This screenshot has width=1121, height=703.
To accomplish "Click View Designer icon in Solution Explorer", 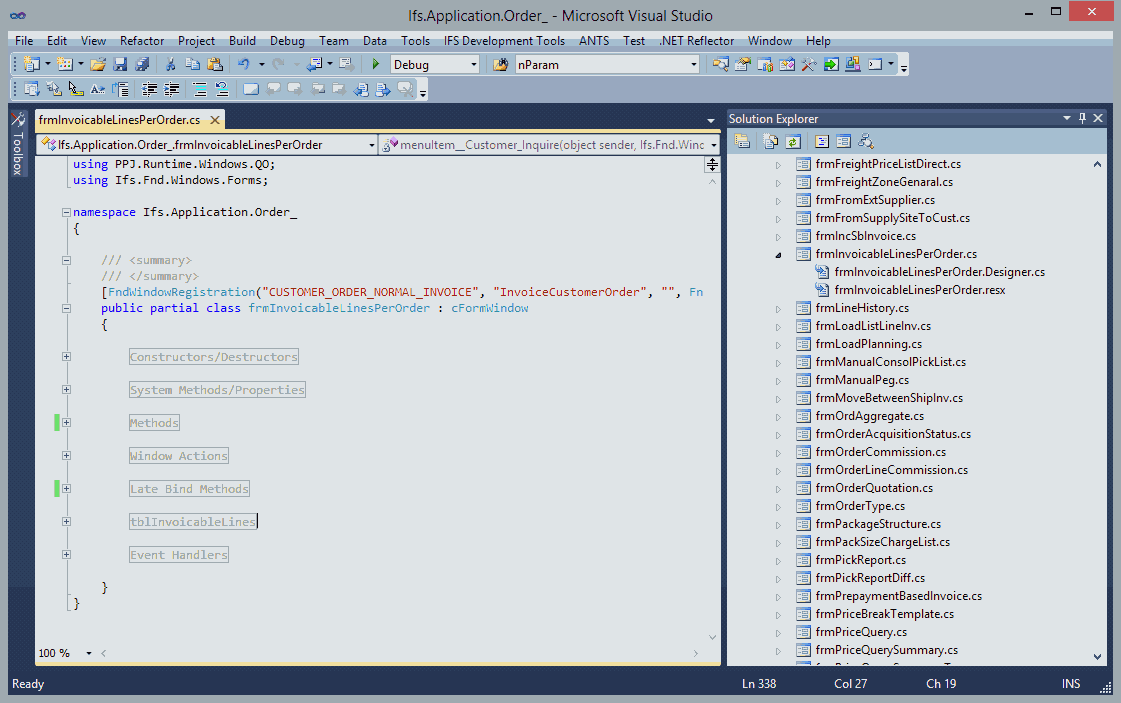I will pyautogui.click(x=844, y=142).
